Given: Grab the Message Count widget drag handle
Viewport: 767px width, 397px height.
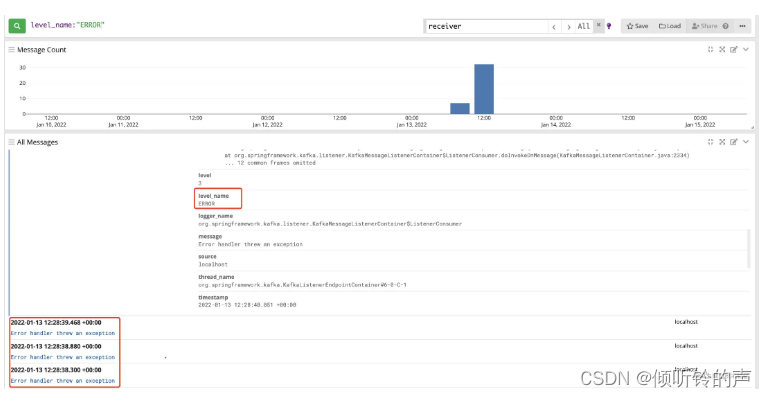Looking at the screenshot, I should [11, 50].
